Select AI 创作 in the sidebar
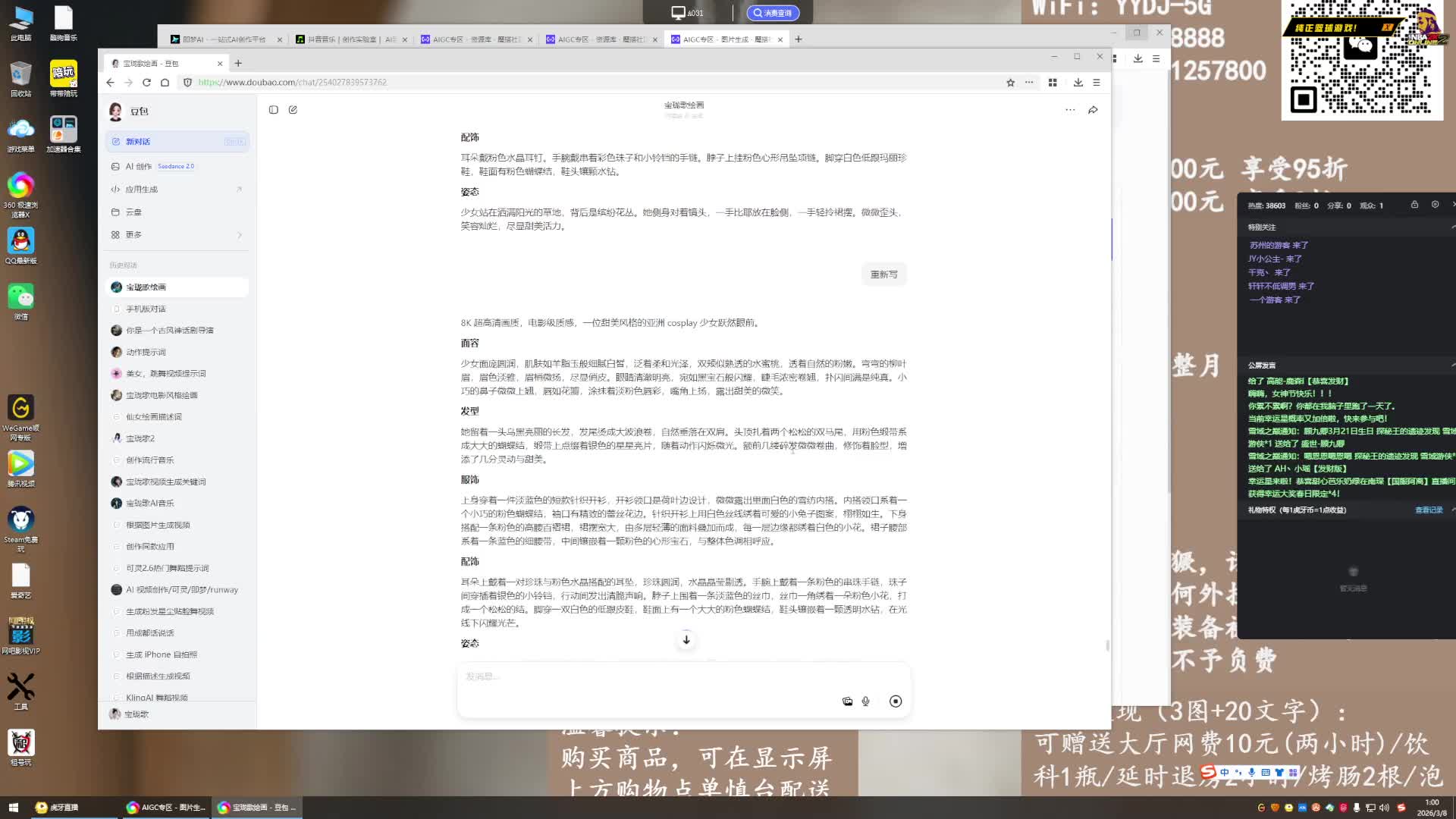1456x819 pixels. click(139, 166)
